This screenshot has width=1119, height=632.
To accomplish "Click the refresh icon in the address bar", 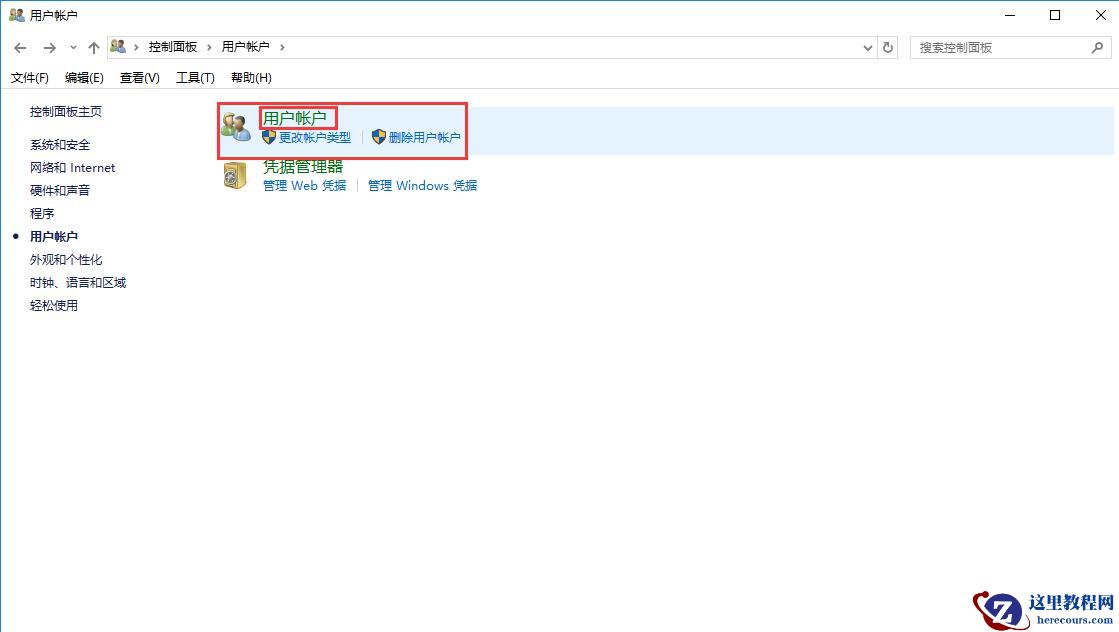I will point(888,46).
